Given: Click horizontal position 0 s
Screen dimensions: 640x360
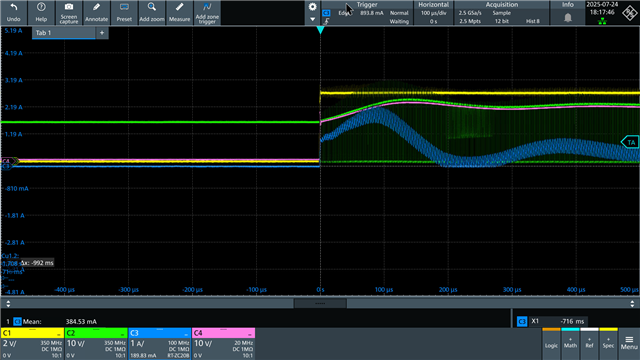Looking at the screenshot, I should coord(433,21).
